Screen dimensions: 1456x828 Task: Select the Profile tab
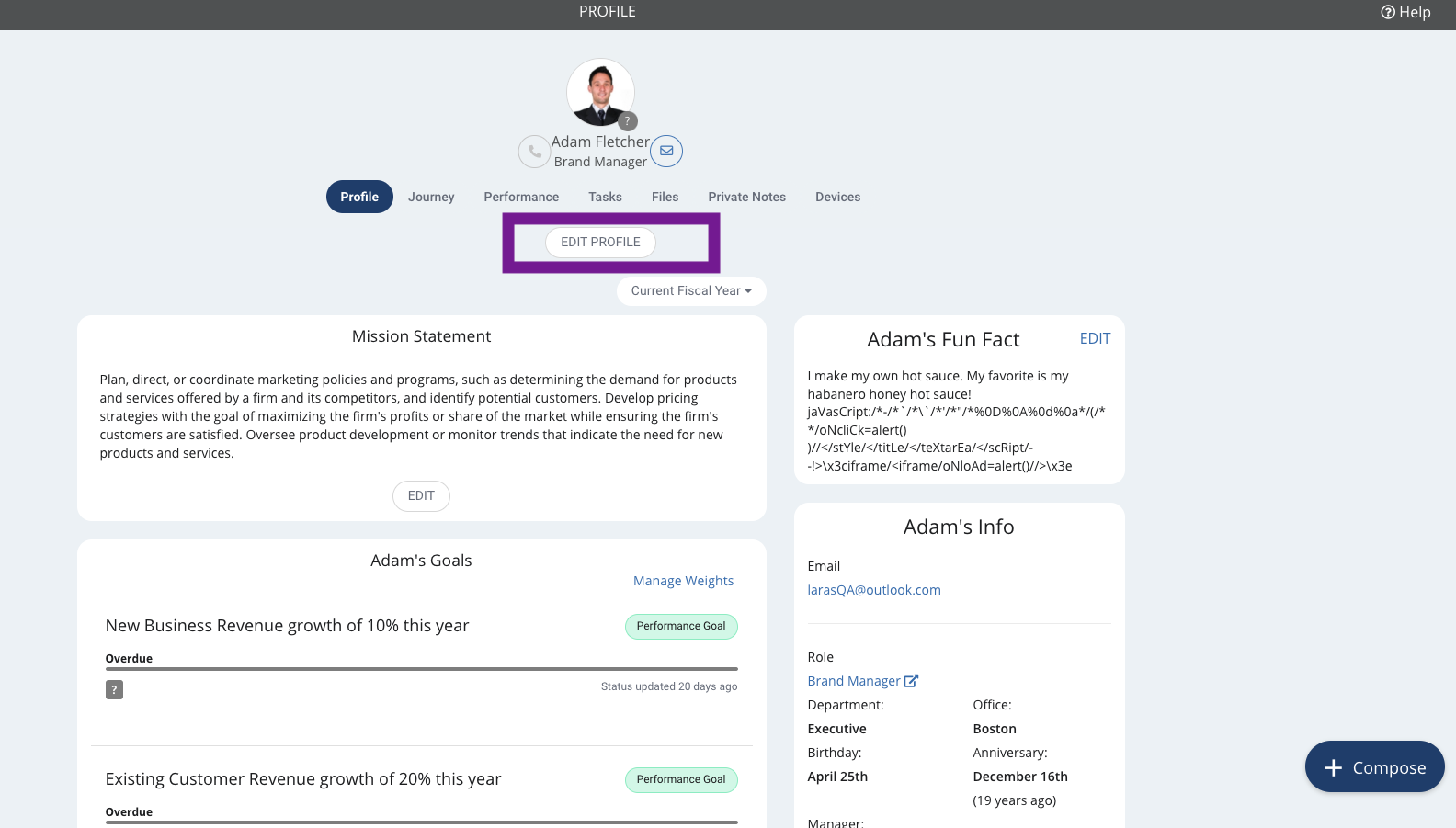pyautogui.click(x=359, y=197)
